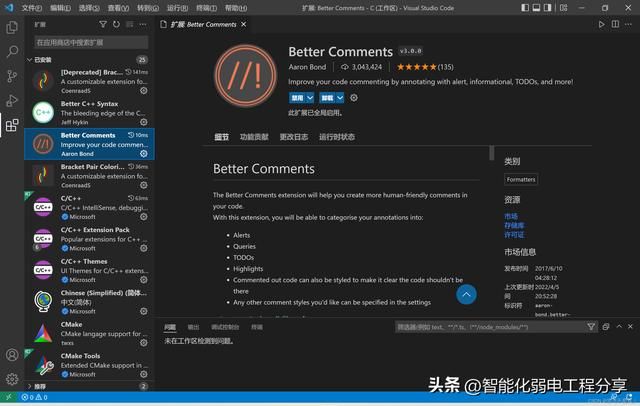Click the Formatters category button
Image resolution: width=640 pixels, height=406 pixels.
tap(521, 179)
